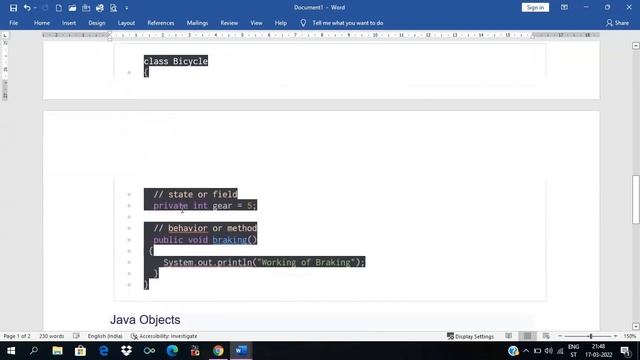Click the Word icon in taskbar
The width and height of the screenshot is (640, 360).
click(241, 351)
